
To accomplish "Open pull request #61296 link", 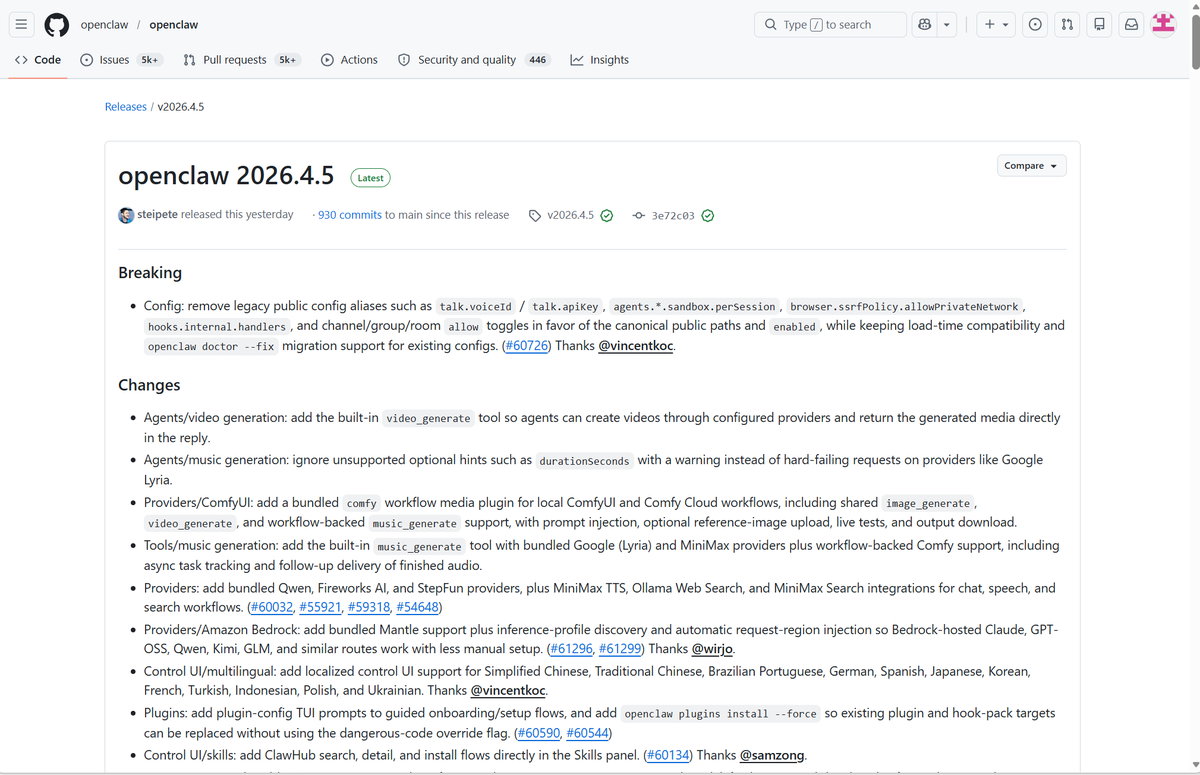I will click(571, 649).
